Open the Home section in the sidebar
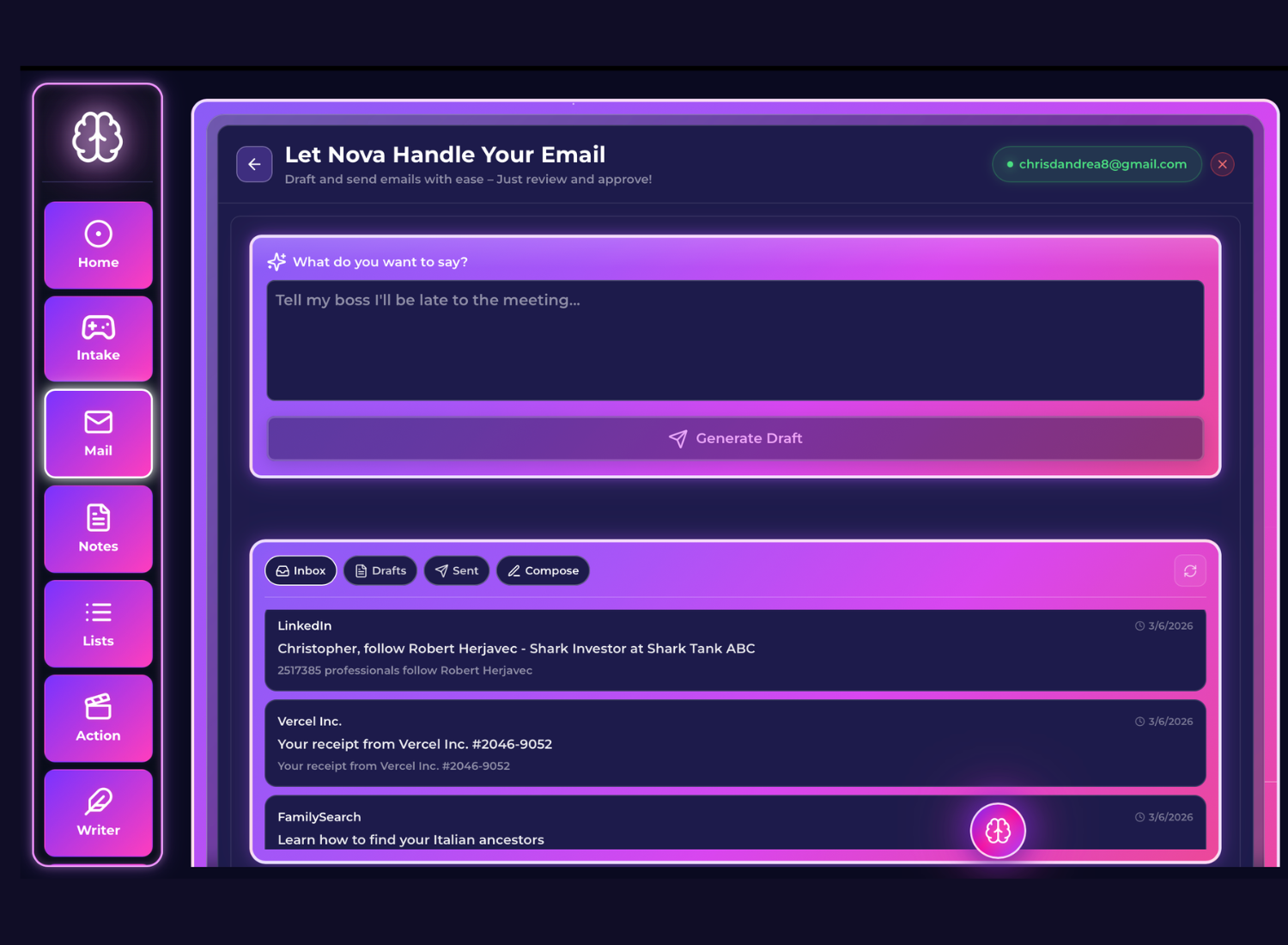1288x945 pixels. pos(98,245)
